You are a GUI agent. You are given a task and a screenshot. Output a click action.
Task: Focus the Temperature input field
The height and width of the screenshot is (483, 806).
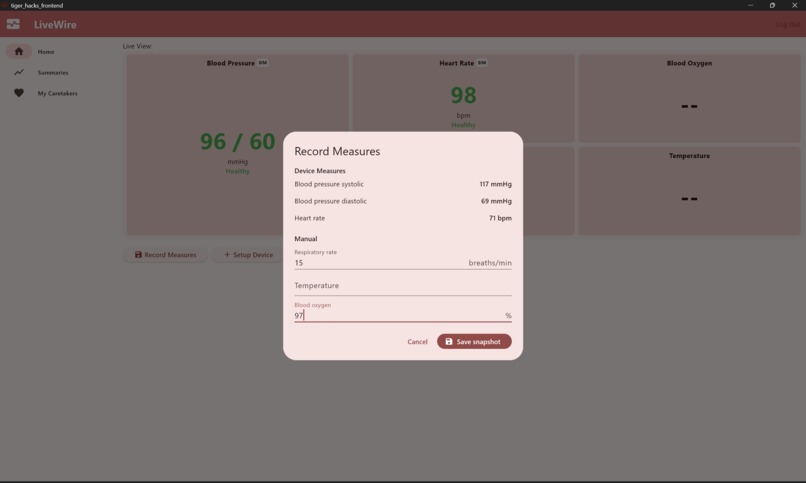click(402, 286)
